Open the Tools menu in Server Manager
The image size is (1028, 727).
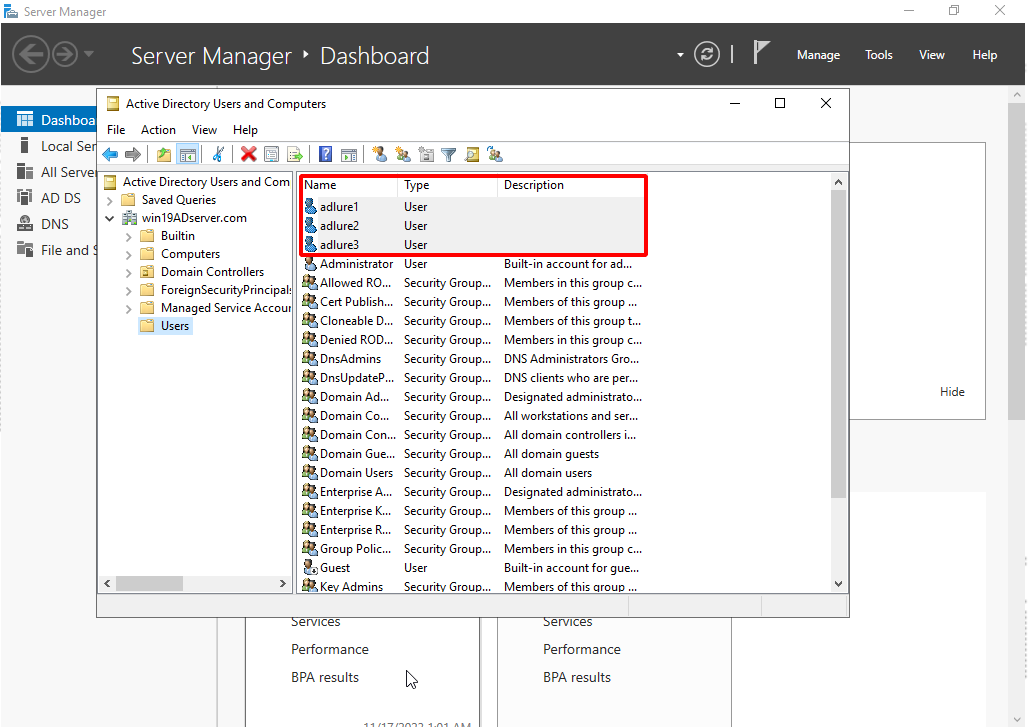pos(878,55)
